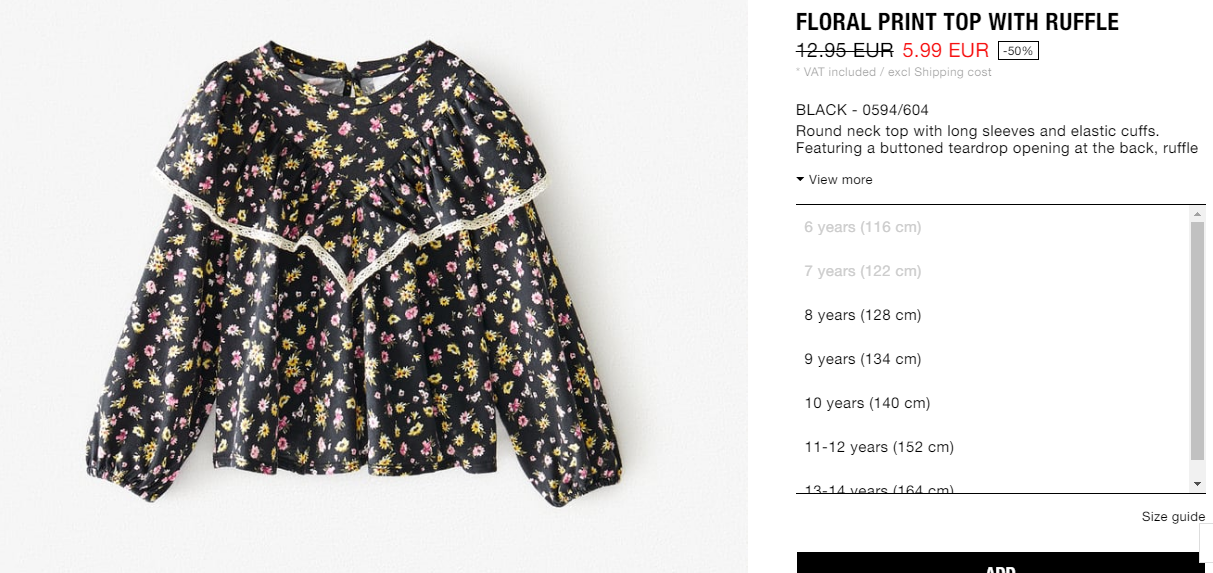The height and width of the screenshot is (573, 1213).
Task: Click the size list scrollbar thumb
Action: coord(1198,340)
